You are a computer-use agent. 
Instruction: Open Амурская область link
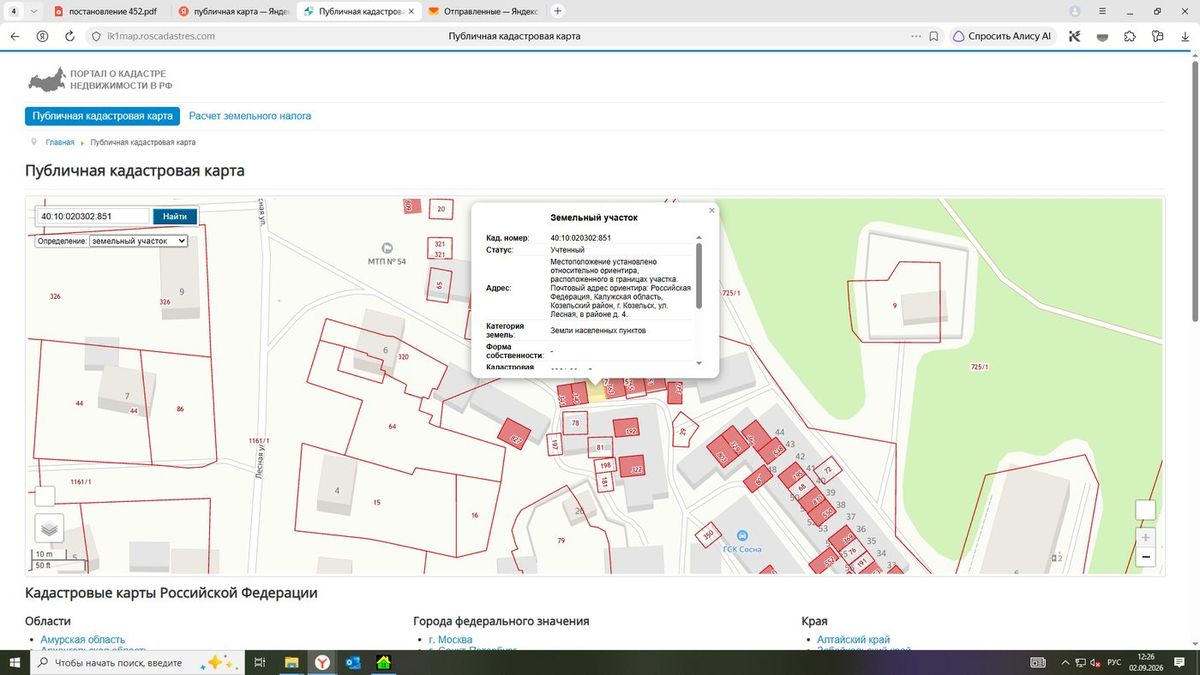[x=83, y=640]
